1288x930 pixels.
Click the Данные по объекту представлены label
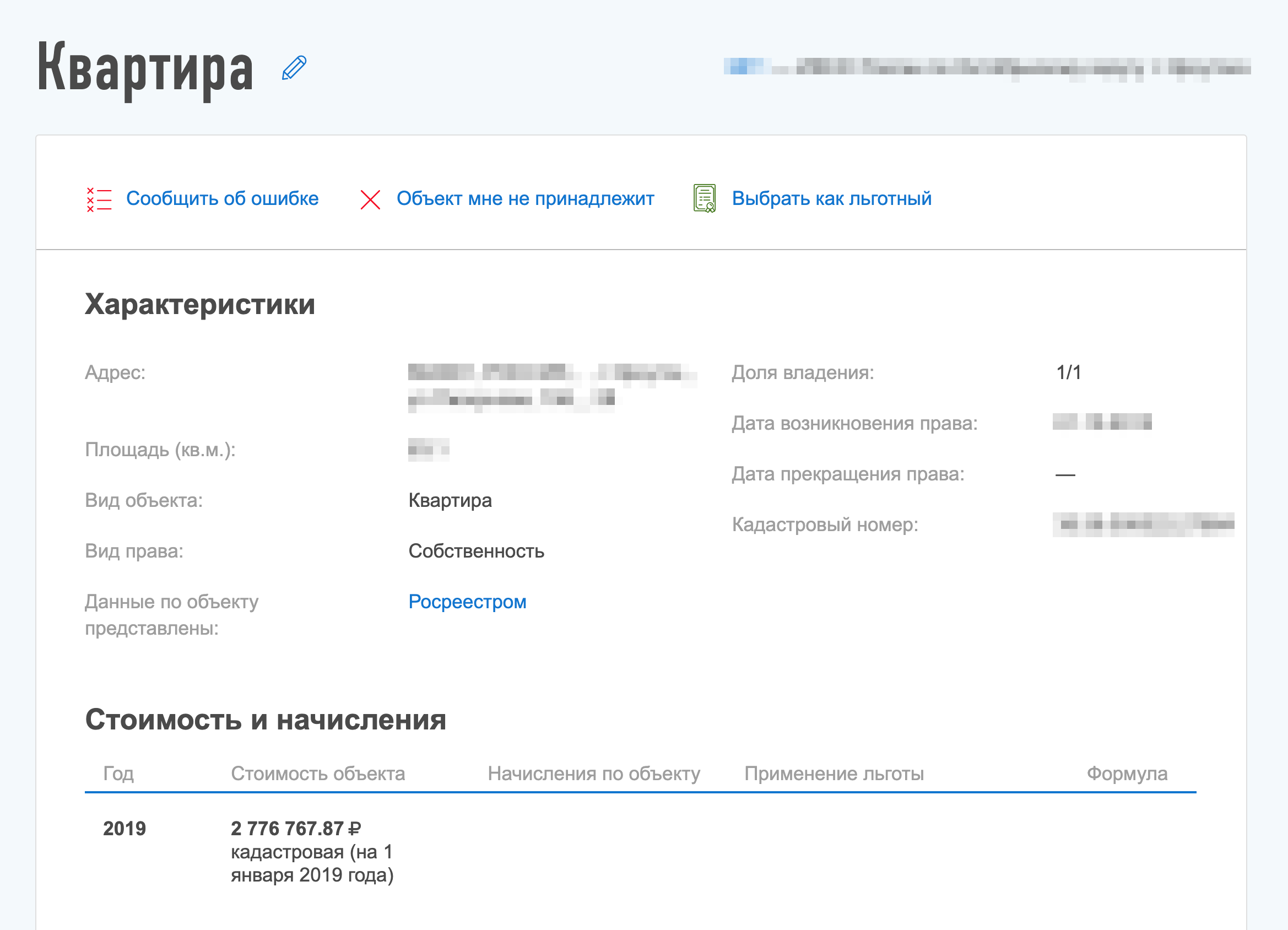click(171, 615)
